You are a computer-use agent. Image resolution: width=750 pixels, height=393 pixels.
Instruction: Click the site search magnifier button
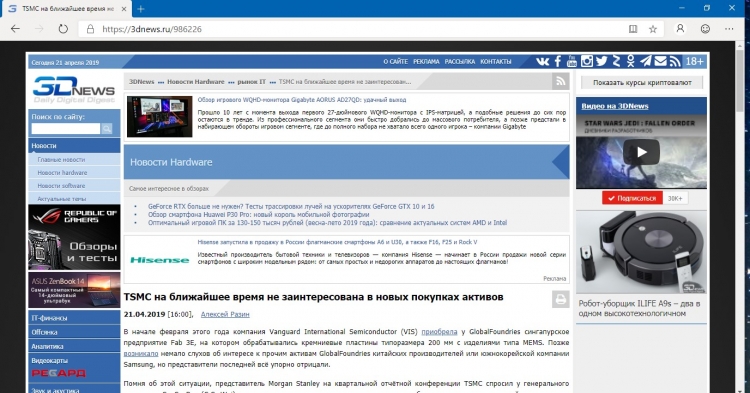point(107,129)
